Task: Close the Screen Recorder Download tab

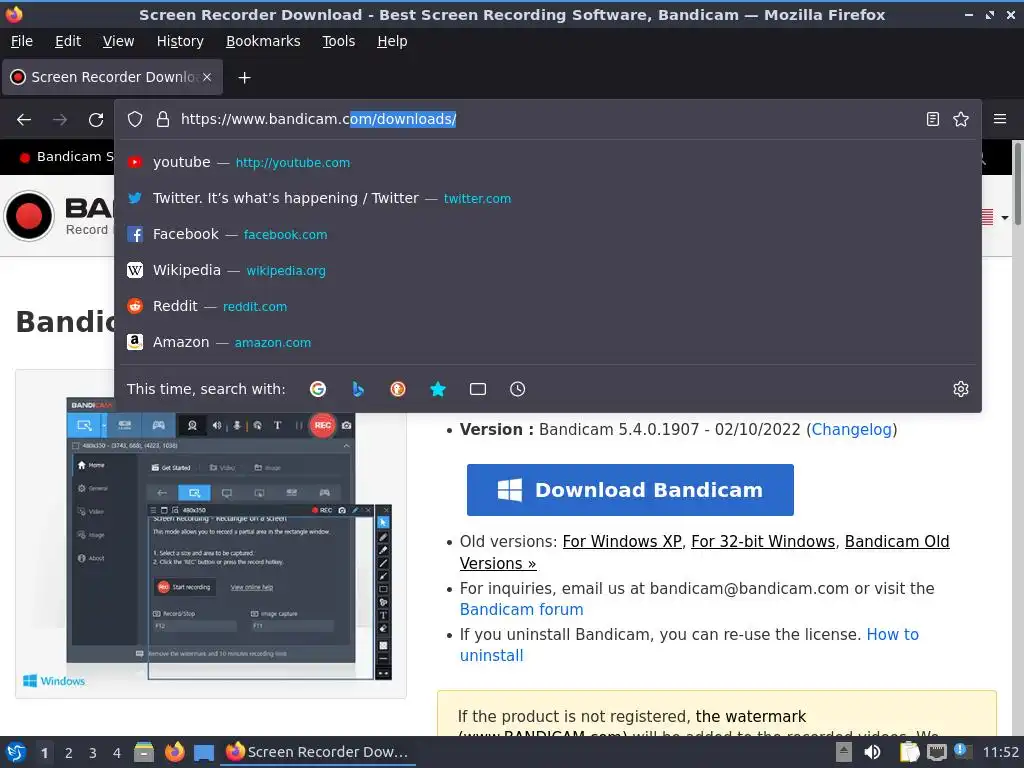Action: (207, 77)
